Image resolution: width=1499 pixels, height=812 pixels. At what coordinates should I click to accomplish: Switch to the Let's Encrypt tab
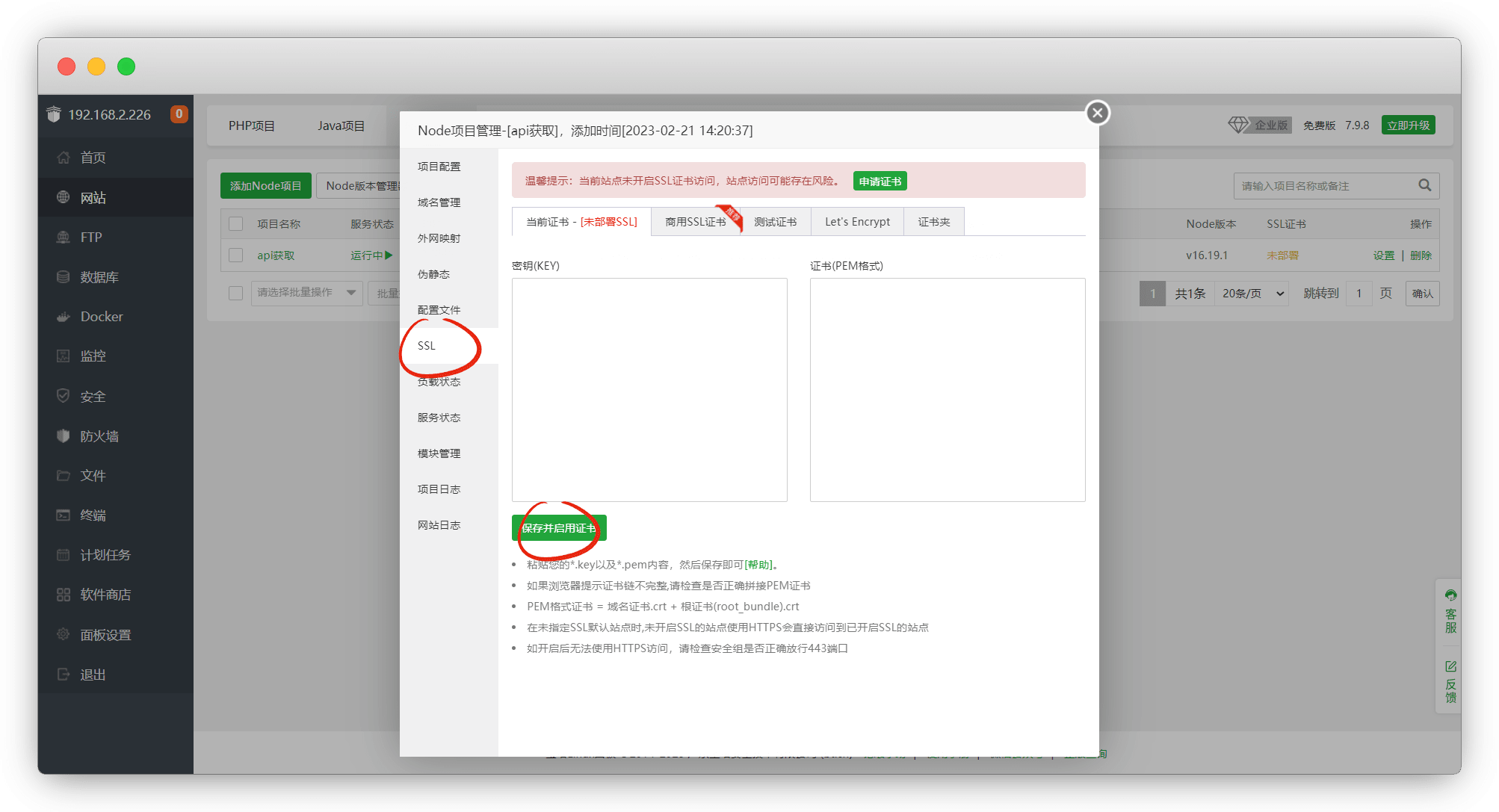[x=857, y=222]
